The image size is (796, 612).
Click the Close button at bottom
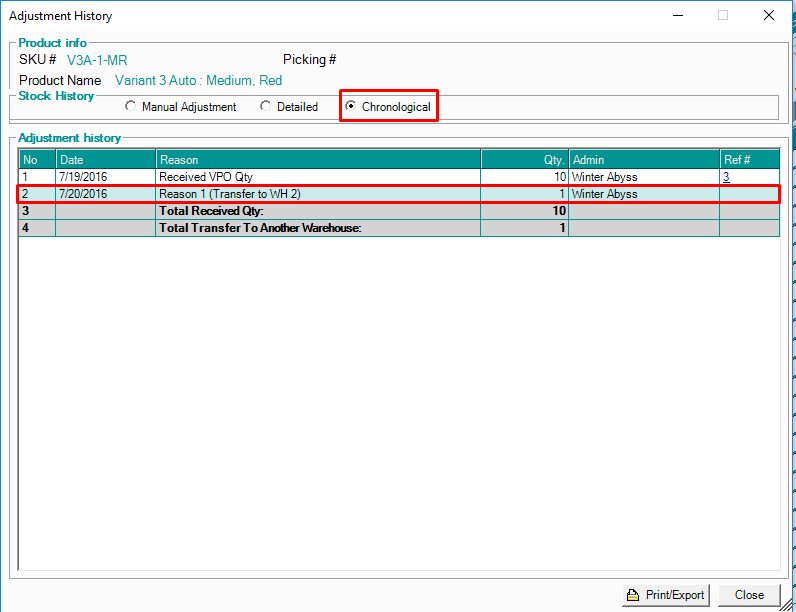(x=749, y=595)
